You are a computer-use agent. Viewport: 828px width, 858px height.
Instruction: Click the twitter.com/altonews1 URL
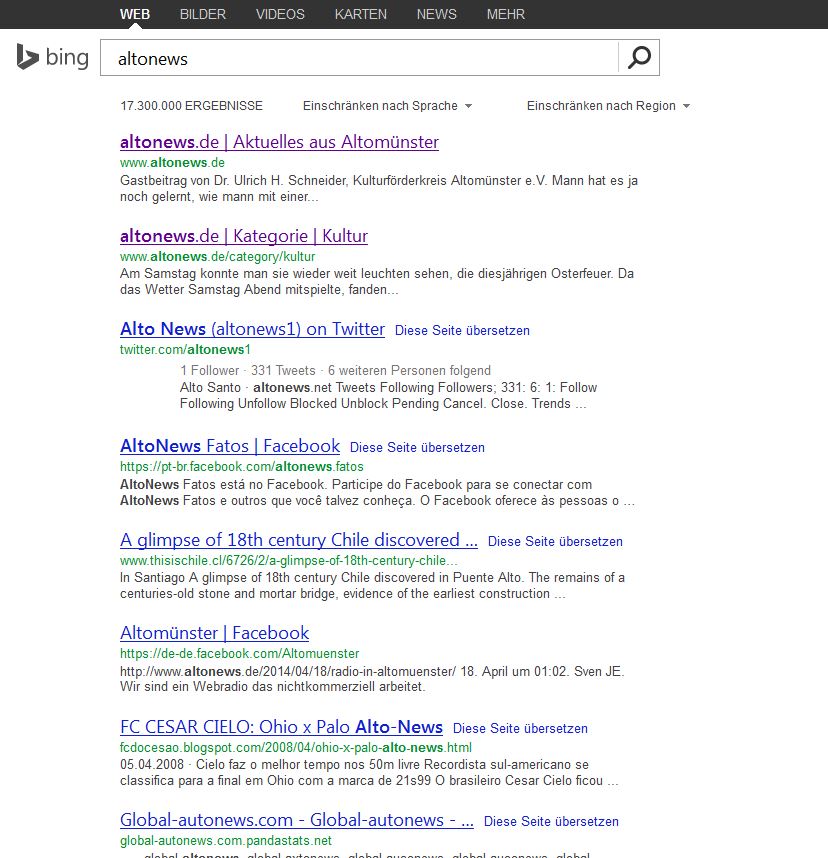[x=185, y=350]
